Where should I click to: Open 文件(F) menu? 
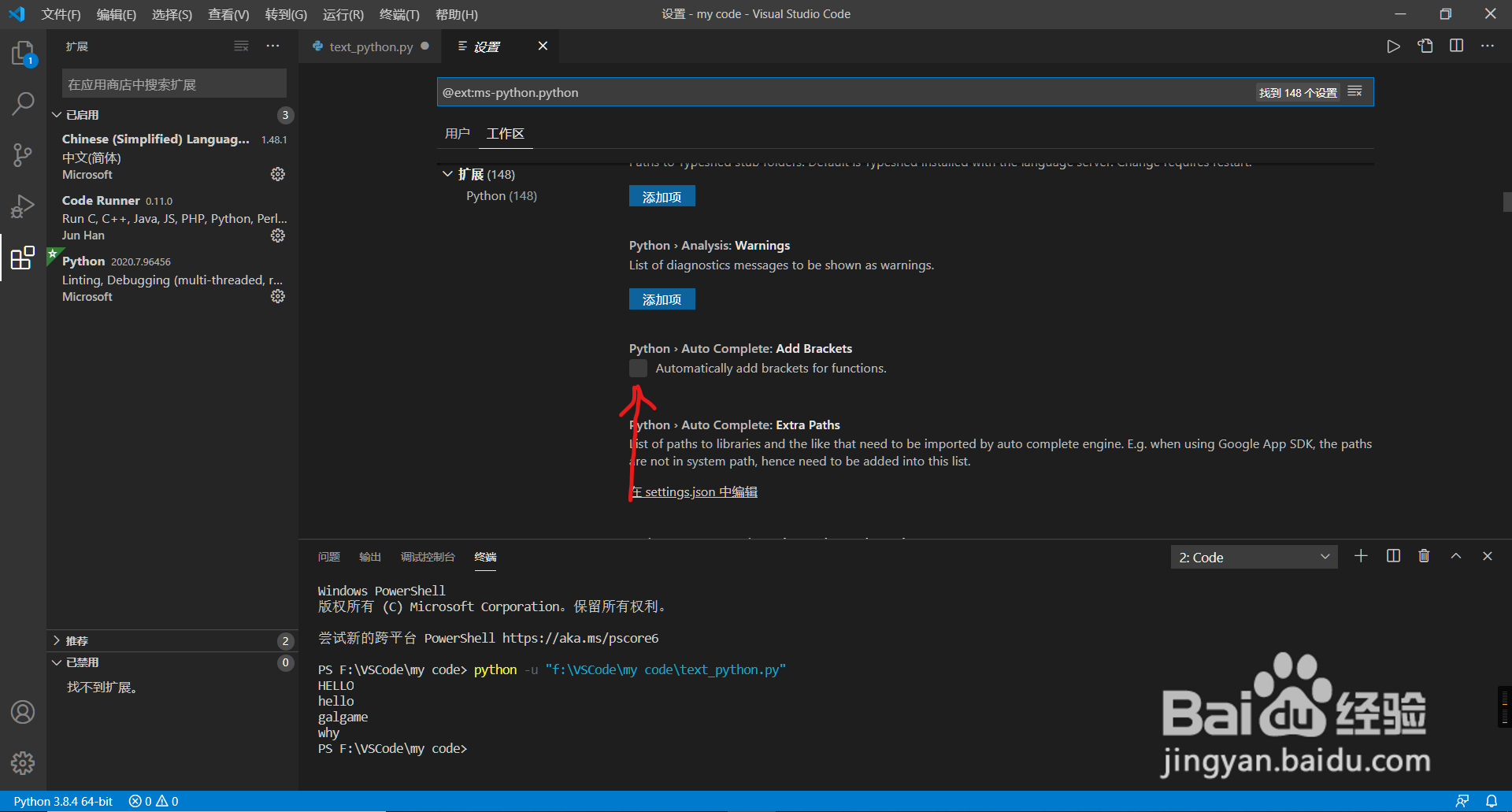point(61,14)
